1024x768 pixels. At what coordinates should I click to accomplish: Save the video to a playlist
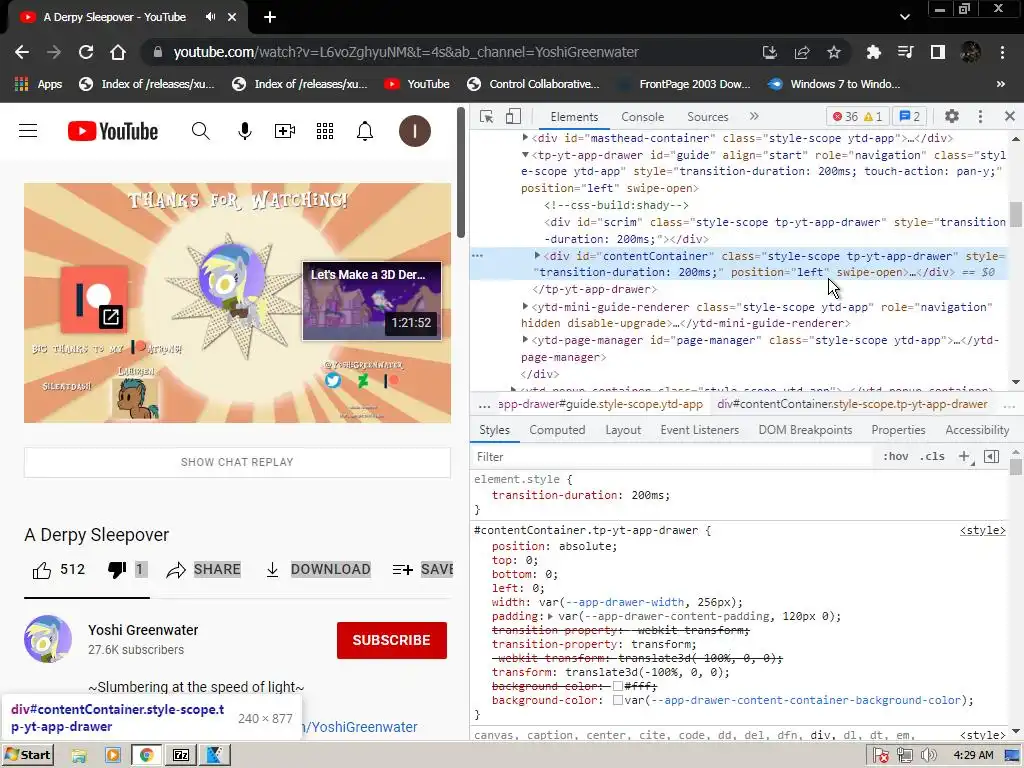(x=423, y=569)
